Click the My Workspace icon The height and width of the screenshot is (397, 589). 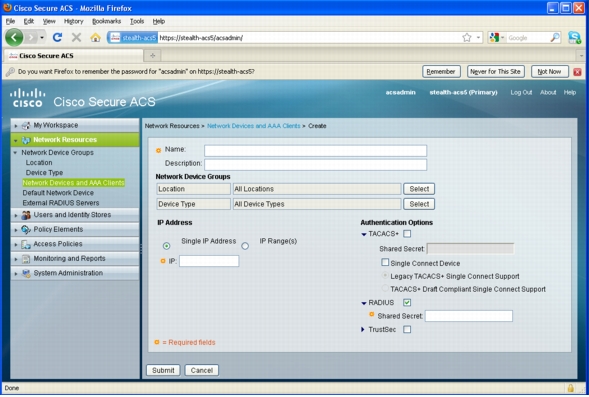26,125
